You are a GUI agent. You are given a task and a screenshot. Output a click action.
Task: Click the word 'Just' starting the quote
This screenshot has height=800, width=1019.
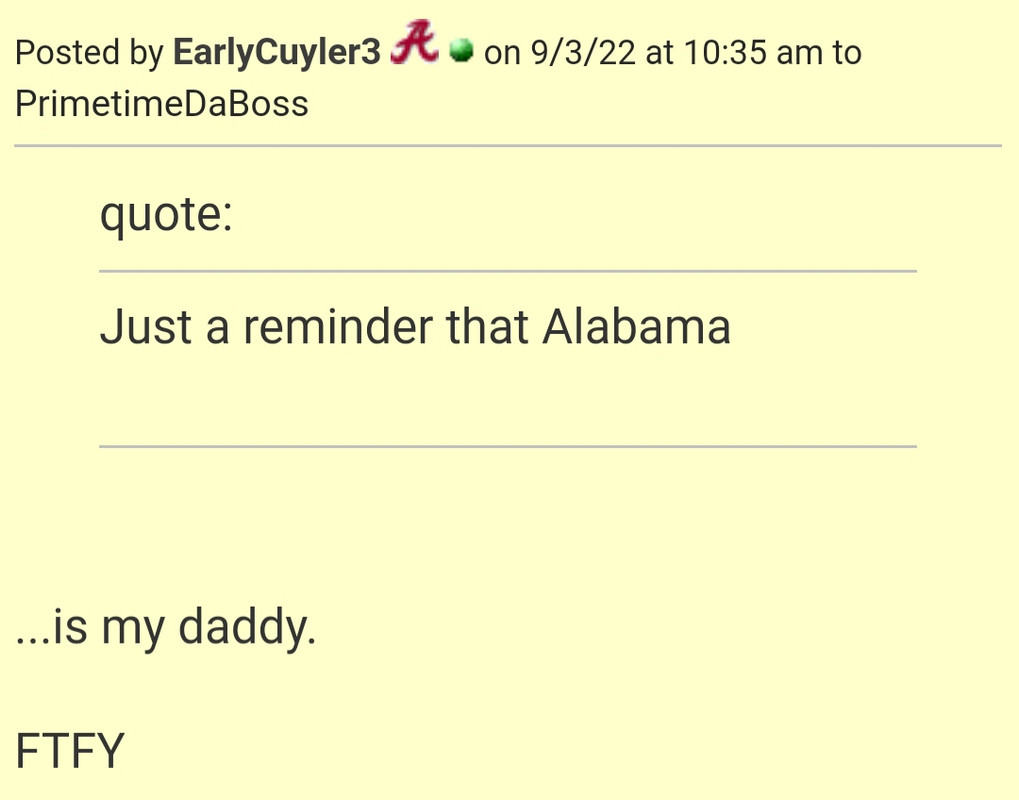click(146, 326)
